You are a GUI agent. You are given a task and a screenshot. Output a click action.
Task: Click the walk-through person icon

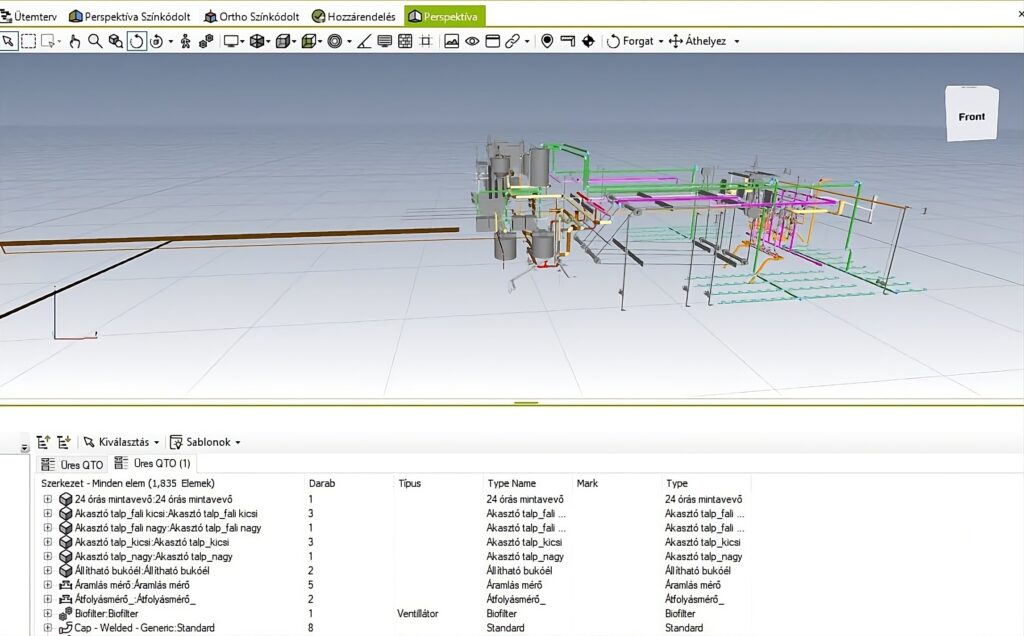tap(187, 41)
